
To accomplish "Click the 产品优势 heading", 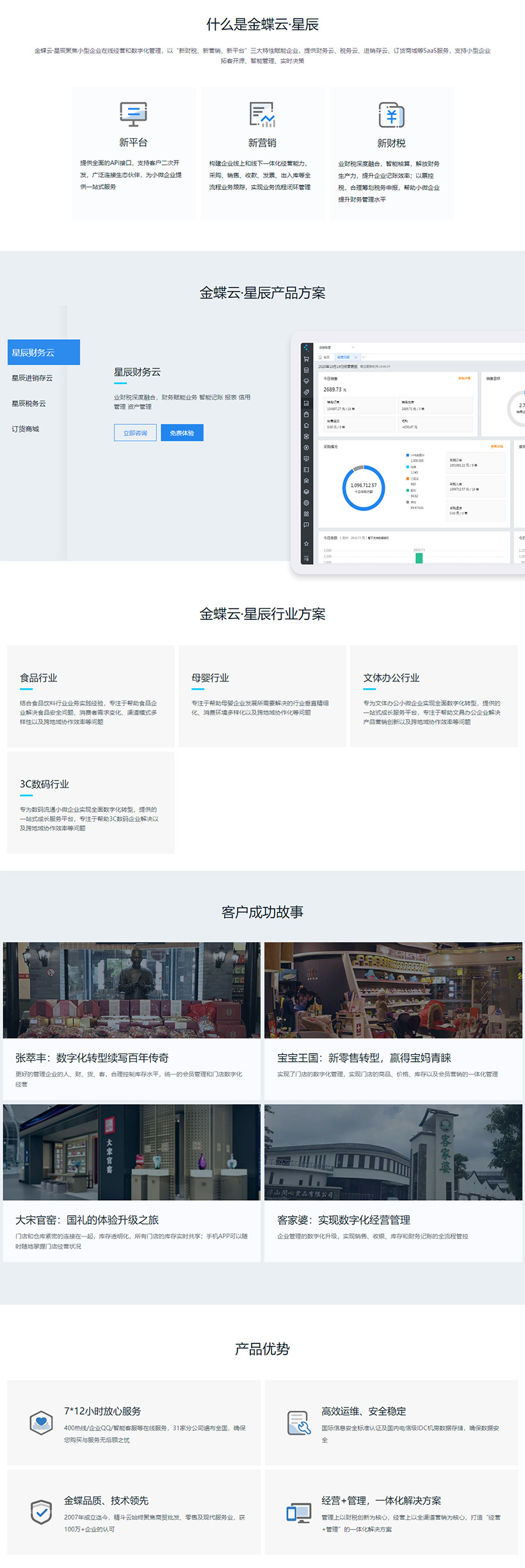I will pyautogui.click(x=262, y=1349).
